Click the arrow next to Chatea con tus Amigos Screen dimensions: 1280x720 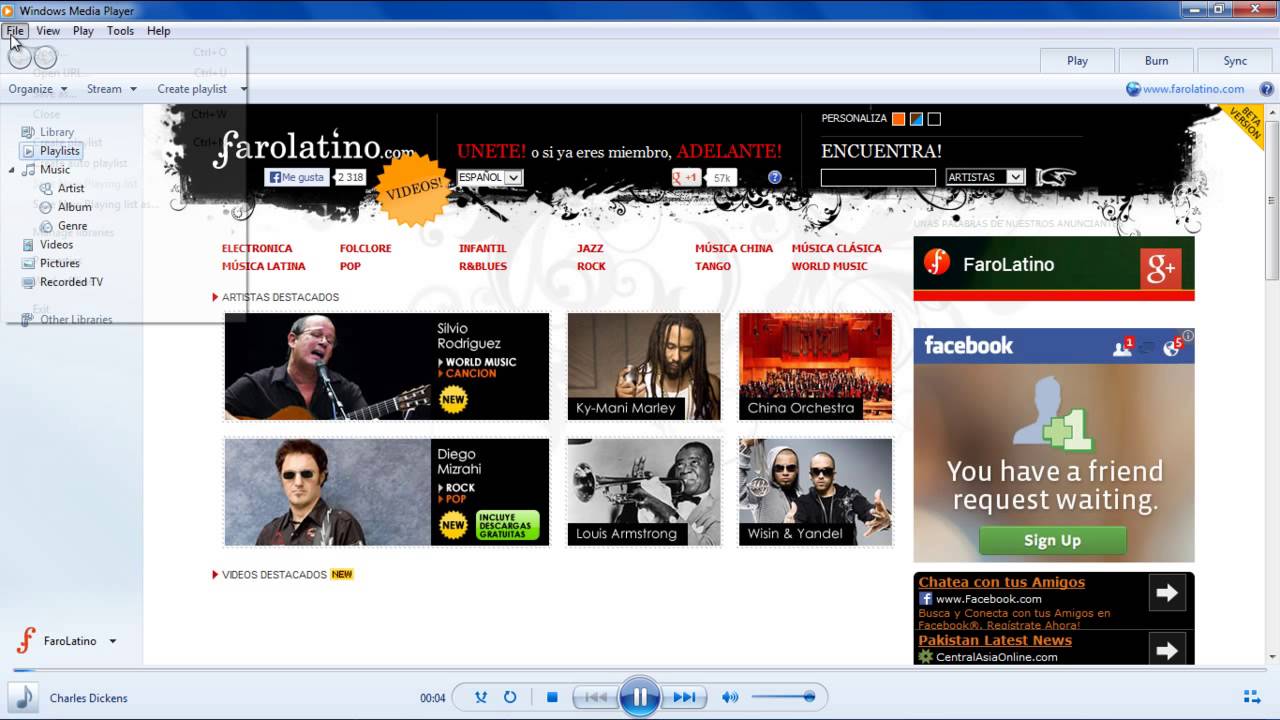pos(1167,593)
